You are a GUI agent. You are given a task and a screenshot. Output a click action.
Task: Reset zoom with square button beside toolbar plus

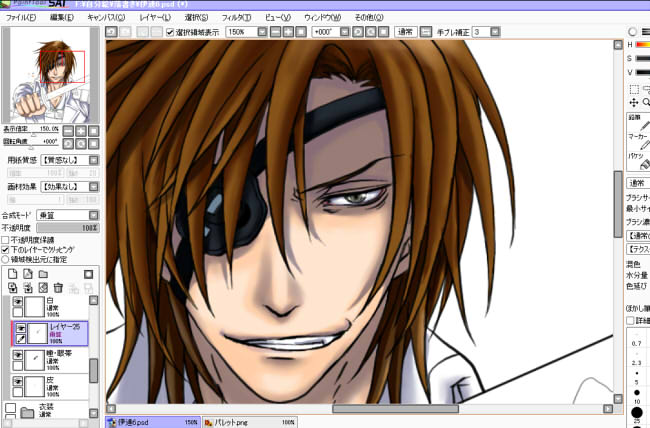click(x=301, y=32)
